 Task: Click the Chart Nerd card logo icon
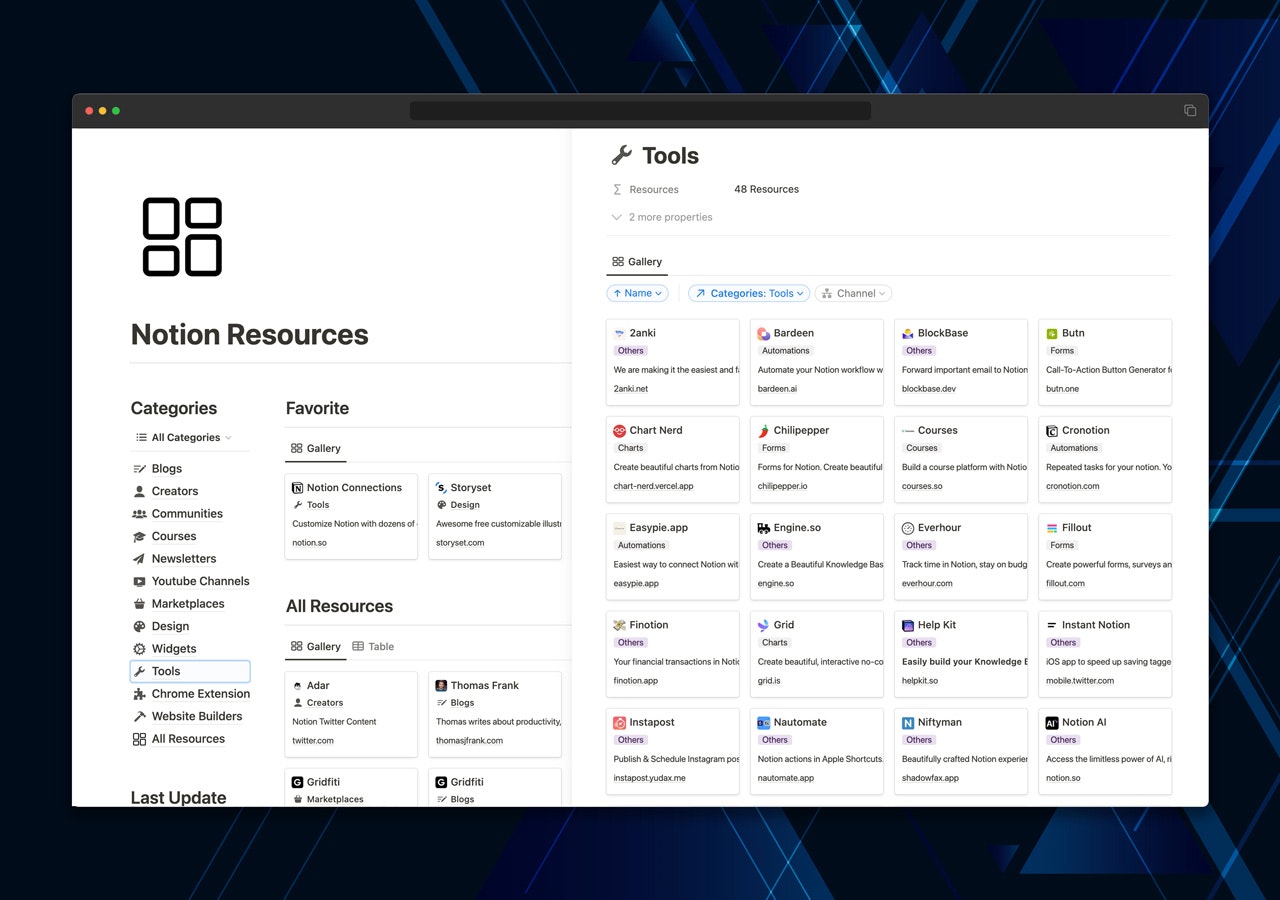click(x=620, y=430)
